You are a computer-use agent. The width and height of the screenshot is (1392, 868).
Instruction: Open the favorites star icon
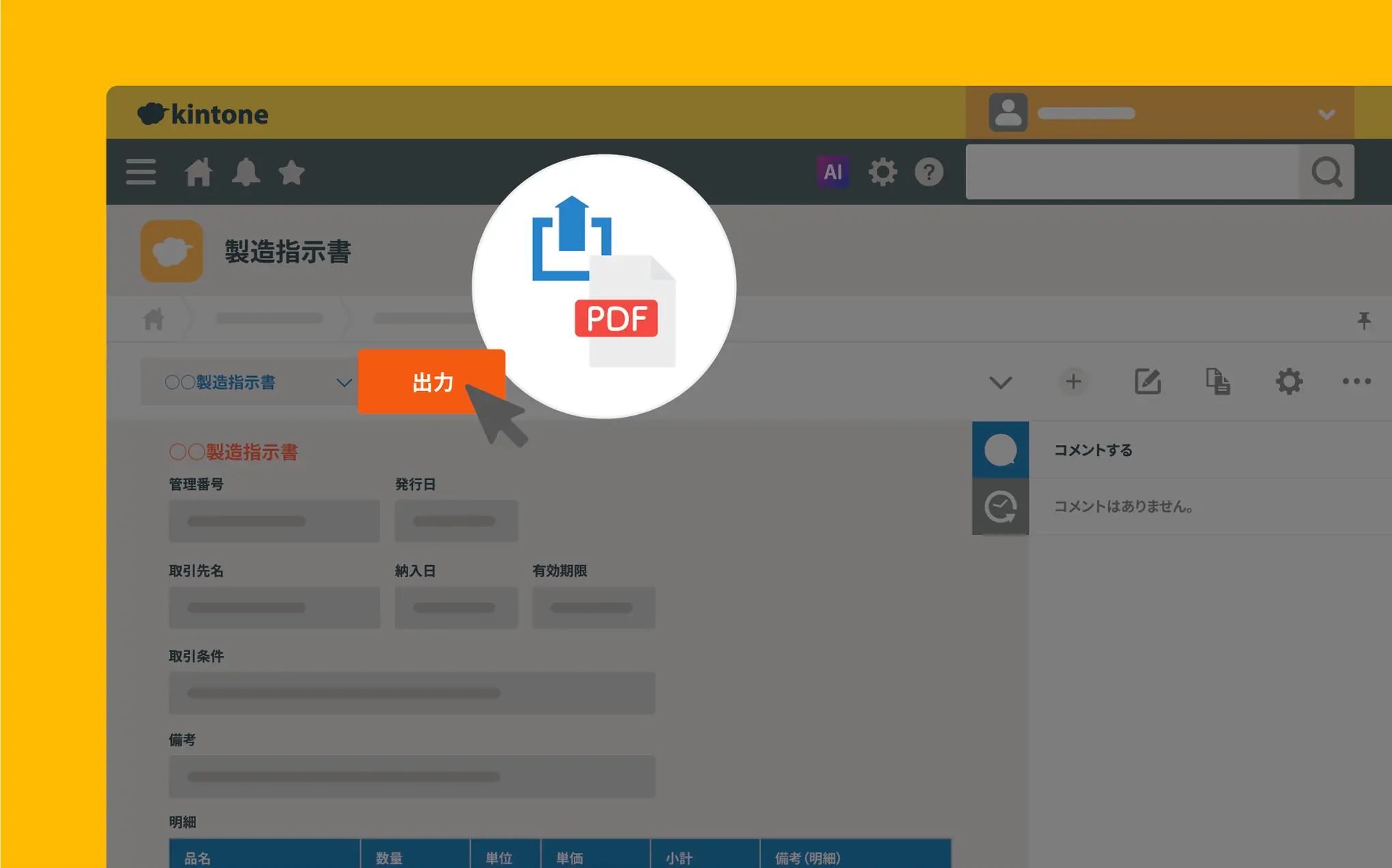click(x=291, y=172)
